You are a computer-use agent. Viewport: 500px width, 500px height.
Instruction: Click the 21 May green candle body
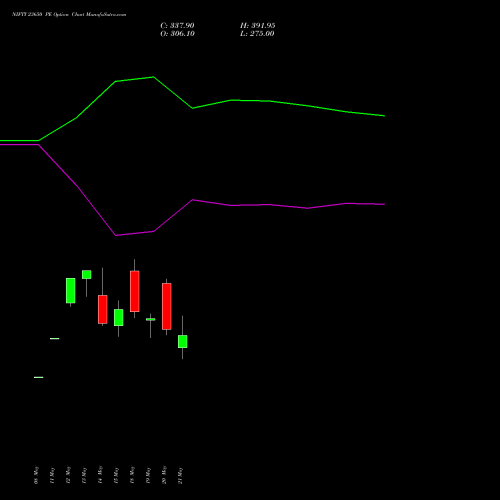pyautogui.click(x=183, y=341)
